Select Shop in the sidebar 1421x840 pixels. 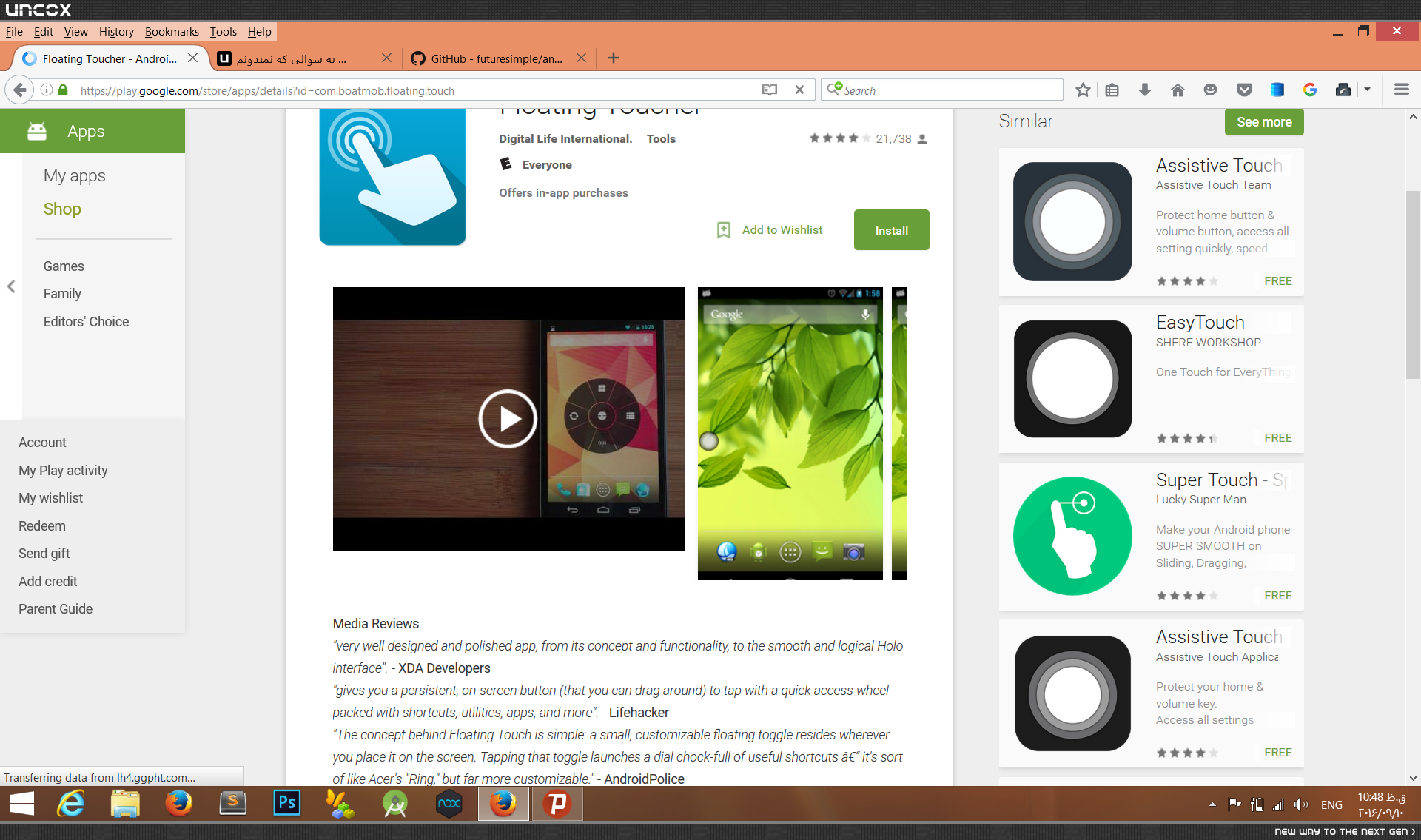click(x=62, y=209)
